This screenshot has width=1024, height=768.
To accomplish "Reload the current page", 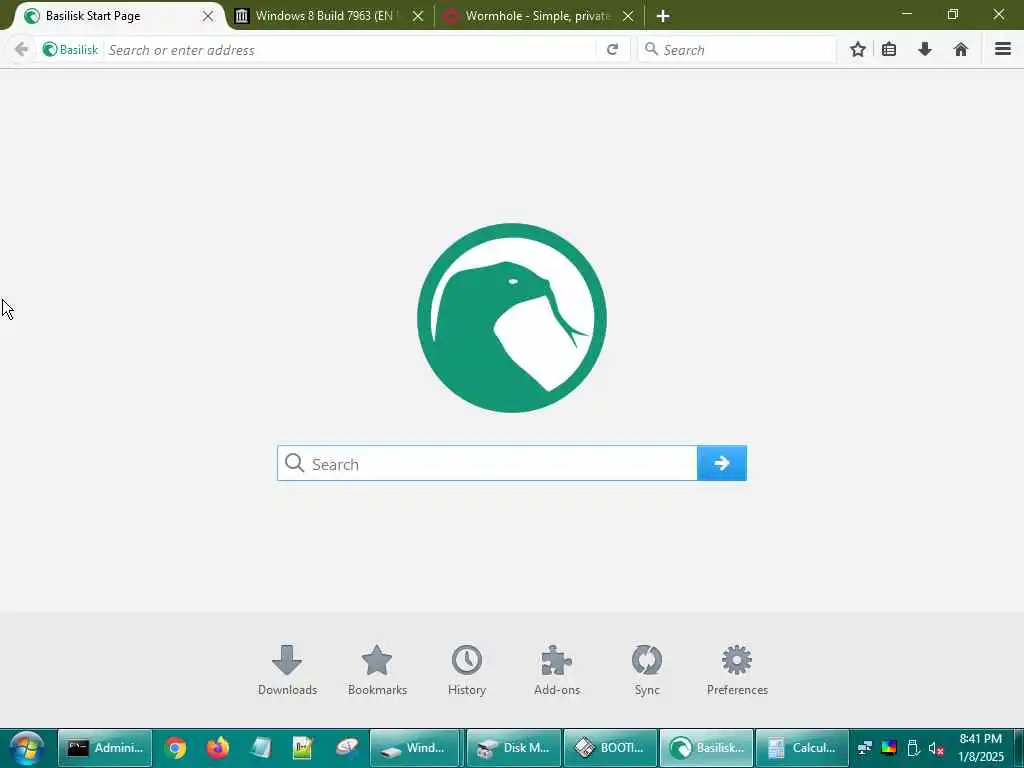I will coord(613,49).
